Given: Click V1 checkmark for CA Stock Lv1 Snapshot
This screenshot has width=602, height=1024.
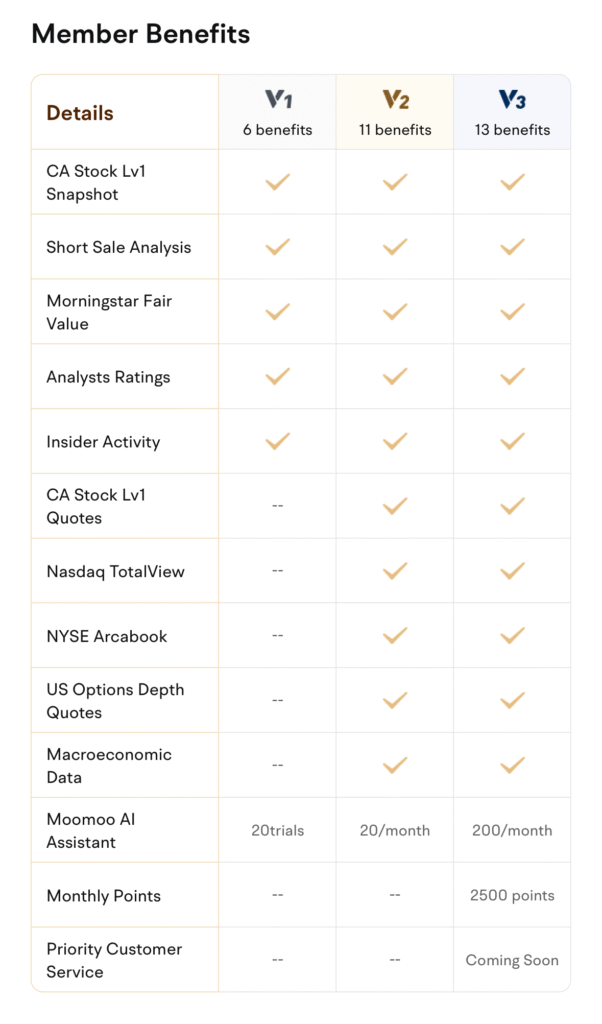Looking at the screenshot, I should (x=277, y=182).
